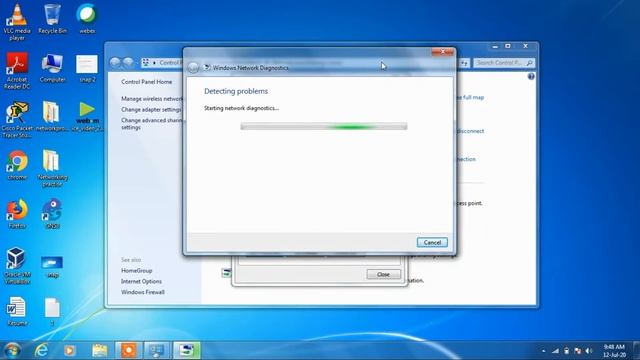Open the Recycle Bin desktop icon
The height and width of the screenshot is (360, 640).
(x=52, y=18)
